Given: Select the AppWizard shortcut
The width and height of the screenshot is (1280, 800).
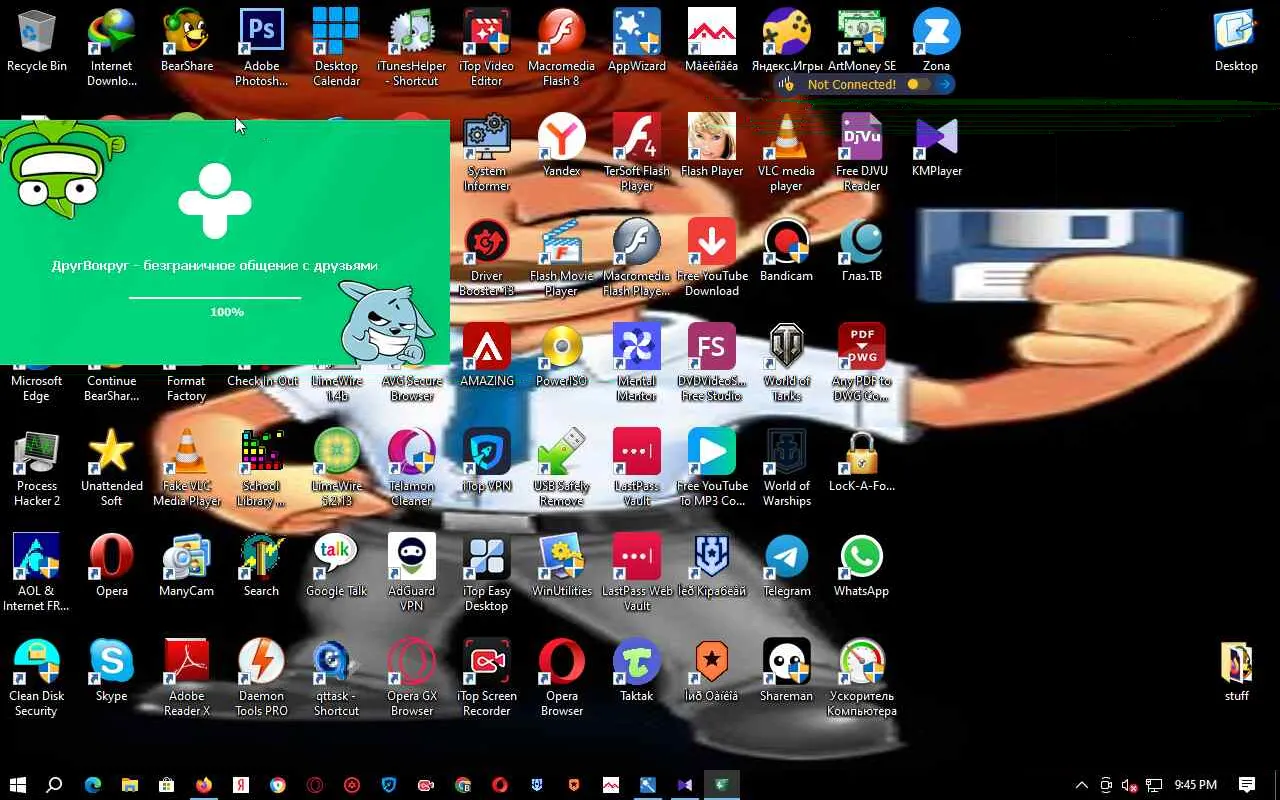Looking at the screenshot, I should pyautogui.click(x=637, y=42).
